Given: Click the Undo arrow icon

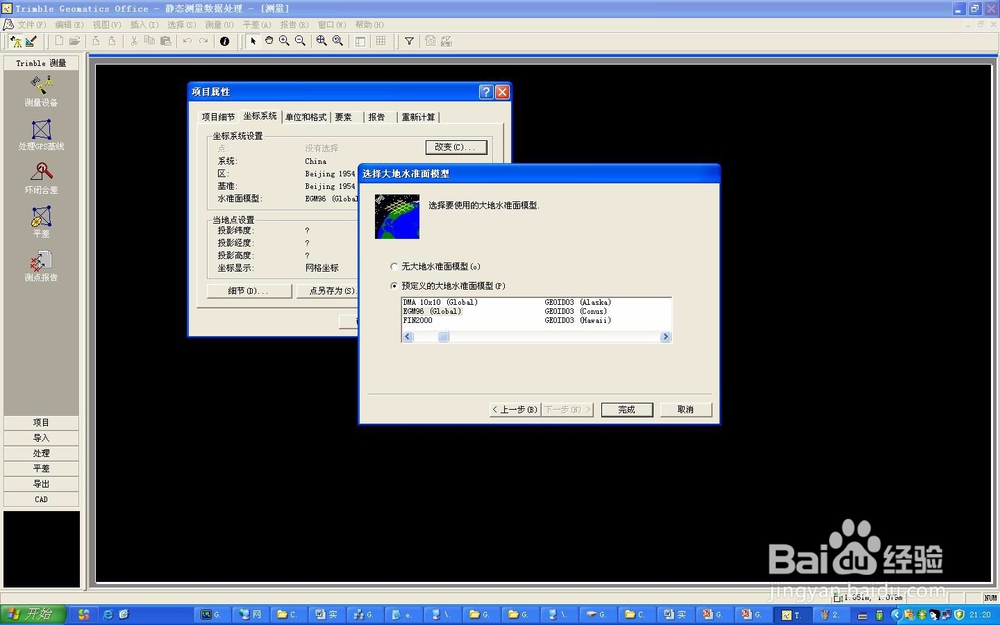Looking at the screenshot, I should (187, 41).
